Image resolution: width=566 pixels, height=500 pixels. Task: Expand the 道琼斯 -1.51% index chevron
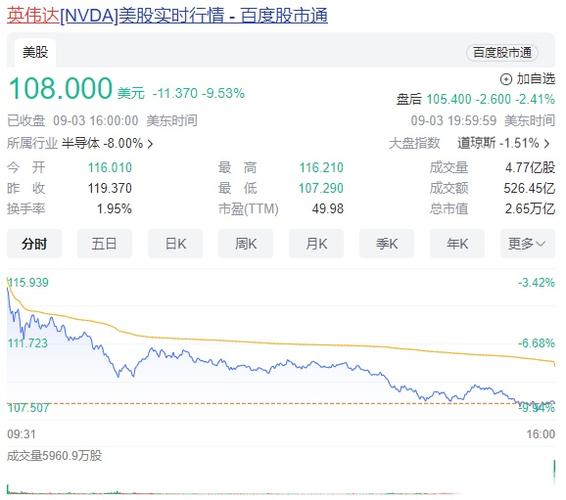547,144
